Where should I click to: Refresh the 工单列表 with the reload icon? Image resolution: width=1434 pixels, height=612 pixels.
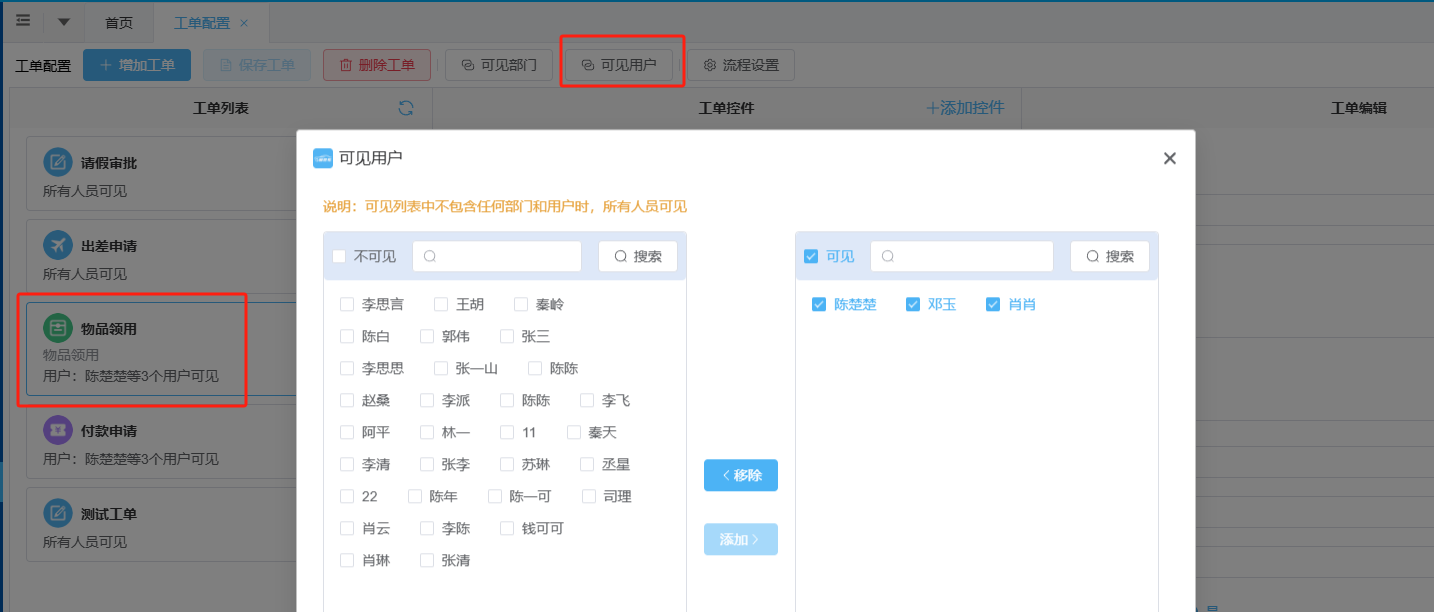[406, 108]
